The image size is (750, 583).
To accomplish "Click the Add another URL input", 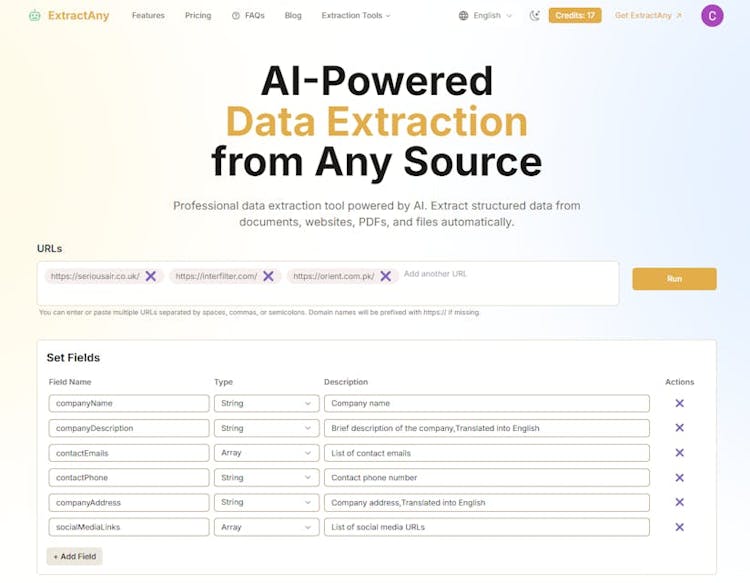I will tap(500, 275).
